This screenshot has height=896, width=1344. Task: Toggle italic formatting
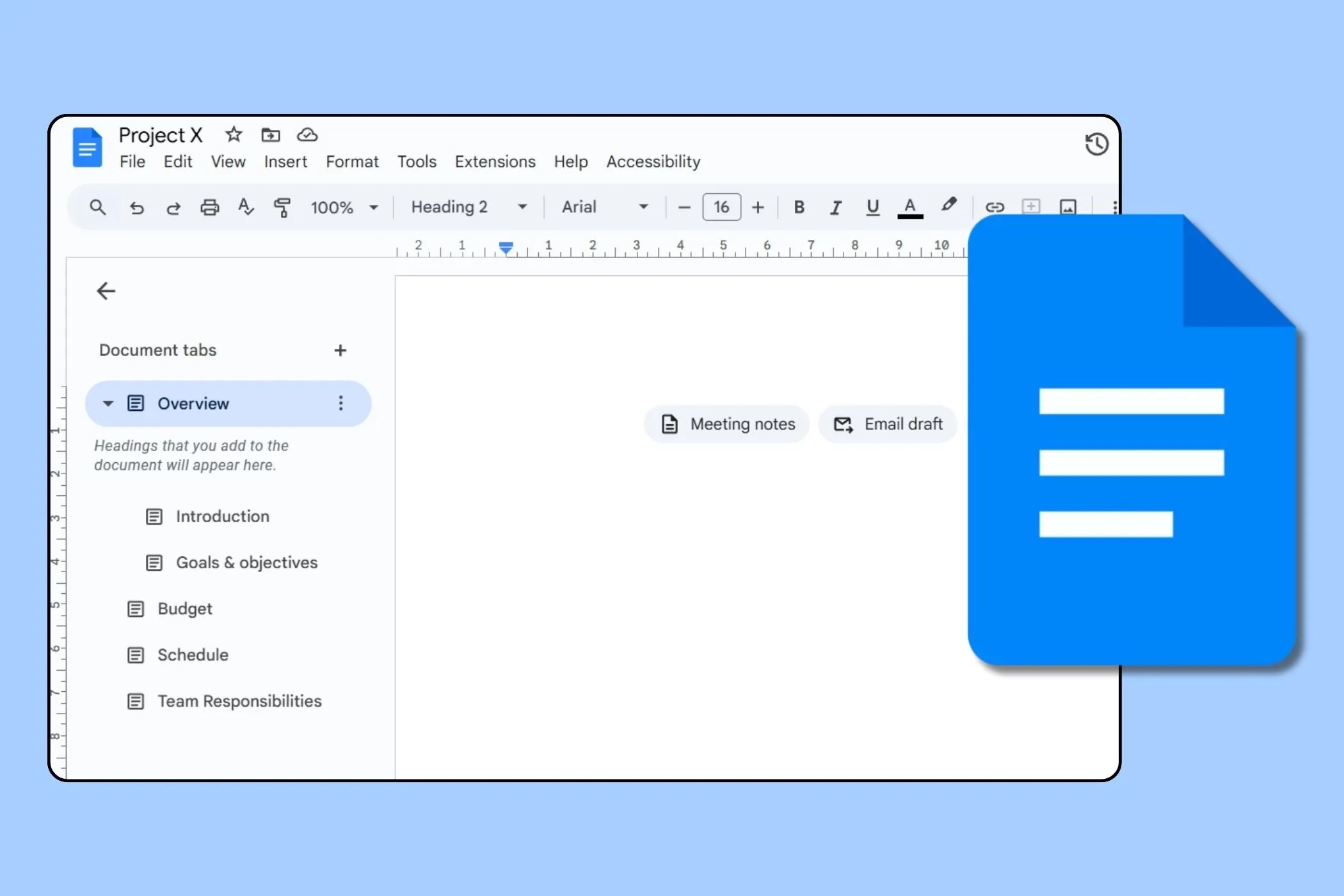point(835,207)
